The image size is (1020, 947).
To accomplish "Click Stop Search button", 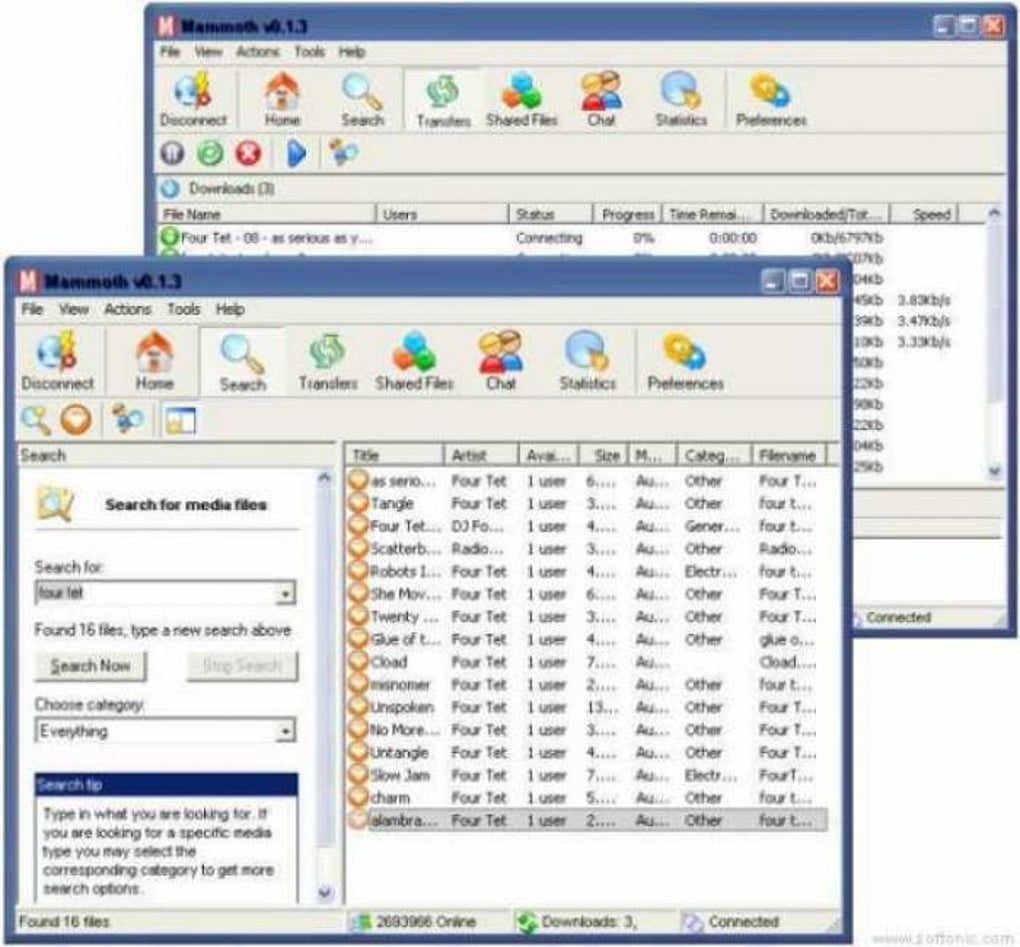I will [x=243, y=666].
